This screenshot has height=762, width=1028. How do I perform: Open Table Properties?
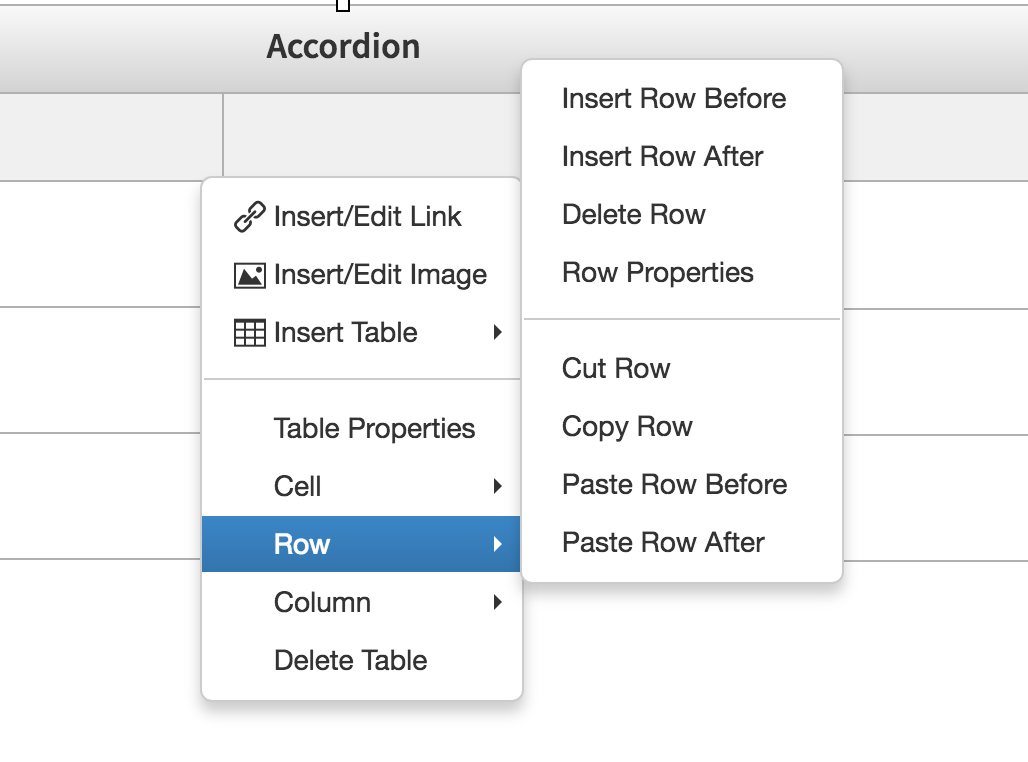374,428
